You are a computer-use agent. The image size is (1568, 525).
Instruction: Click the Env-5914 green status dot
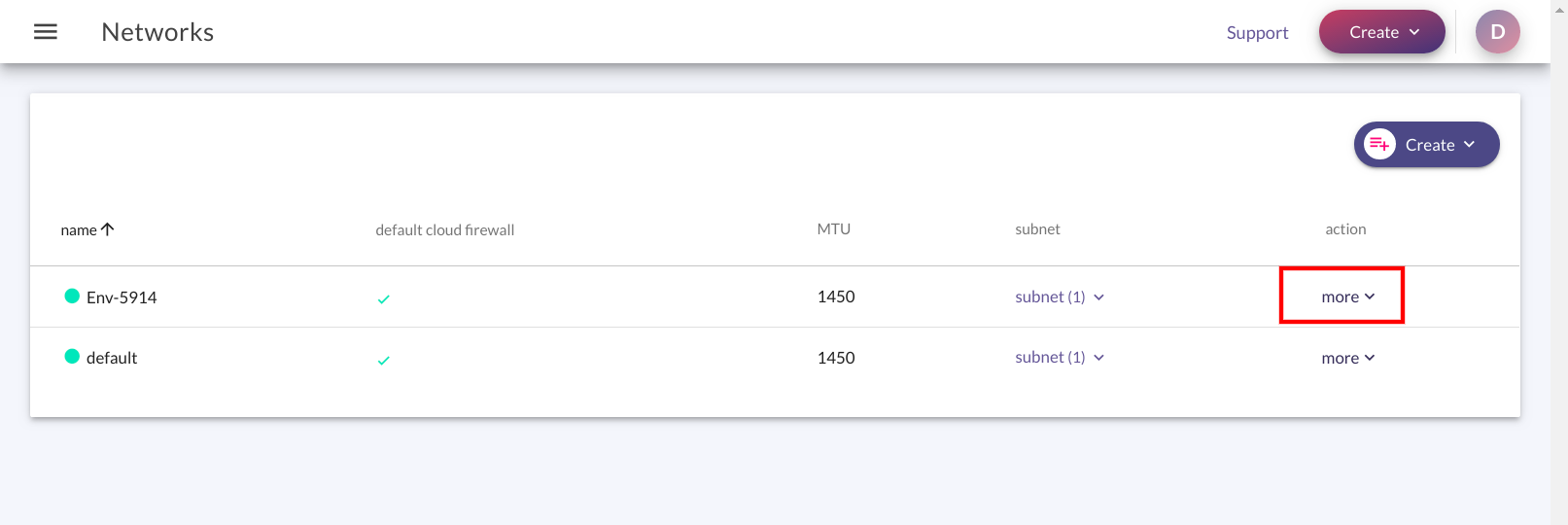pyautogui.click(x=72, y=296)
